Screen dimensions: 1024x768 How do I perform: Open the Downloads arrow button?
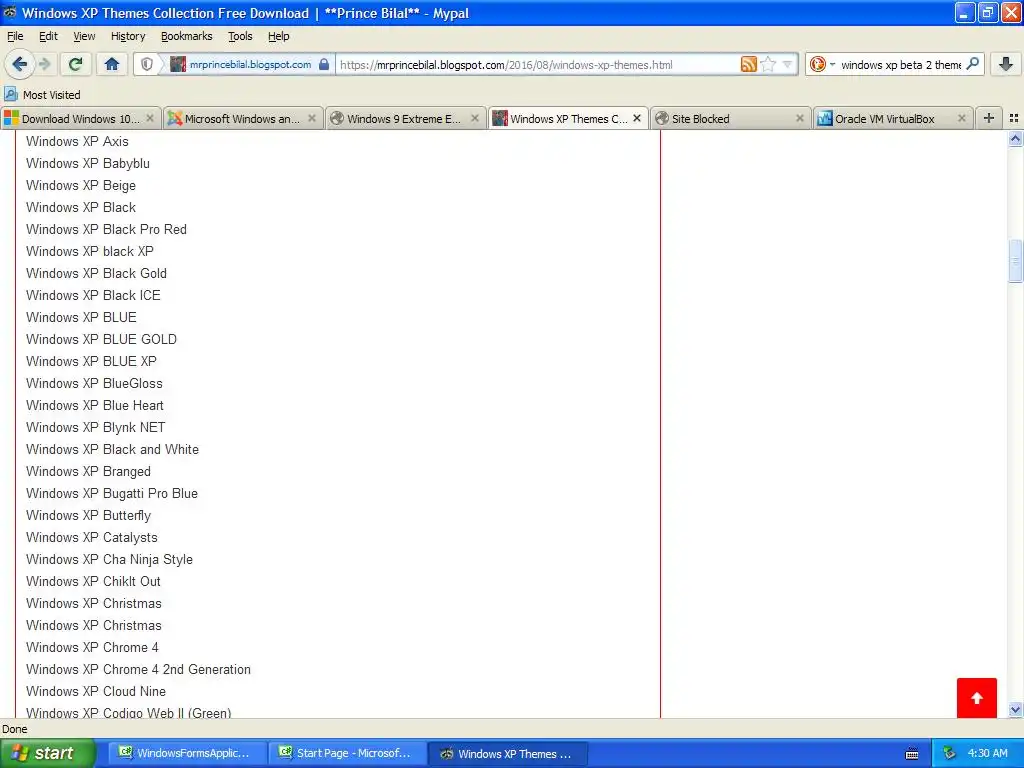(1006, 64)
